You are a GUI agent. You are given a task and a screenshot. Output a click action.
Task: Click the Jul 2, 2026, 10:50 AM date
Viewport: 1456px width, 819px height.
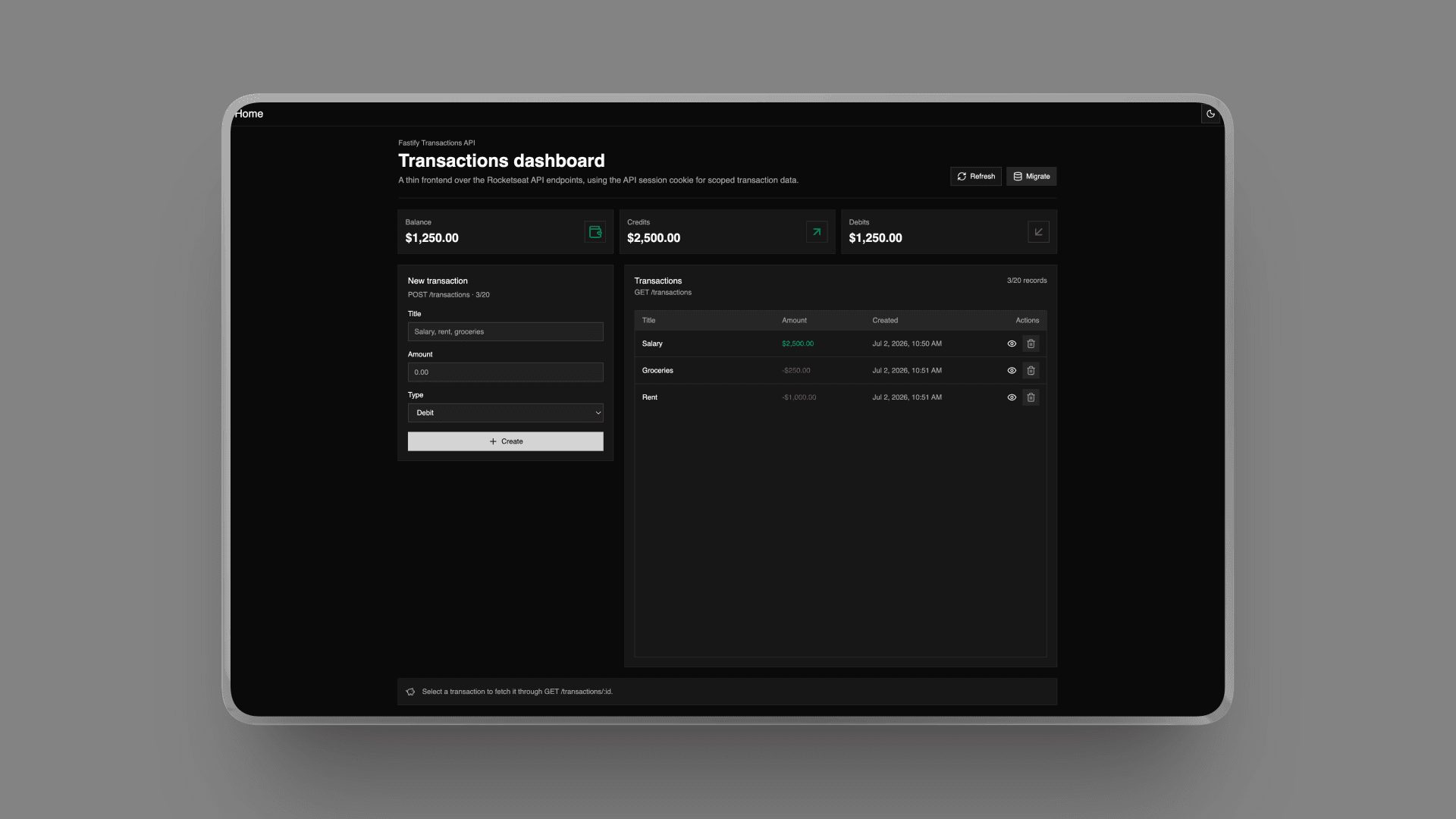coord(907,344)
